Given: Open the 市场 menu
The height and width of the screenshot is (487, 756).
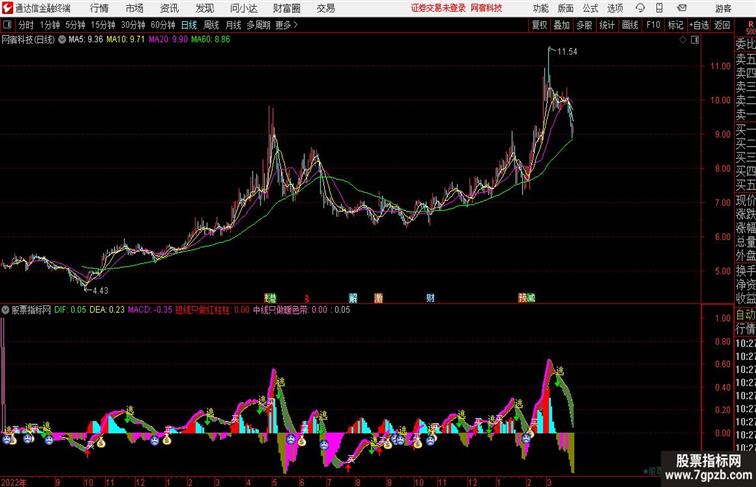Looking at the screenshot, I should (134, 8).
